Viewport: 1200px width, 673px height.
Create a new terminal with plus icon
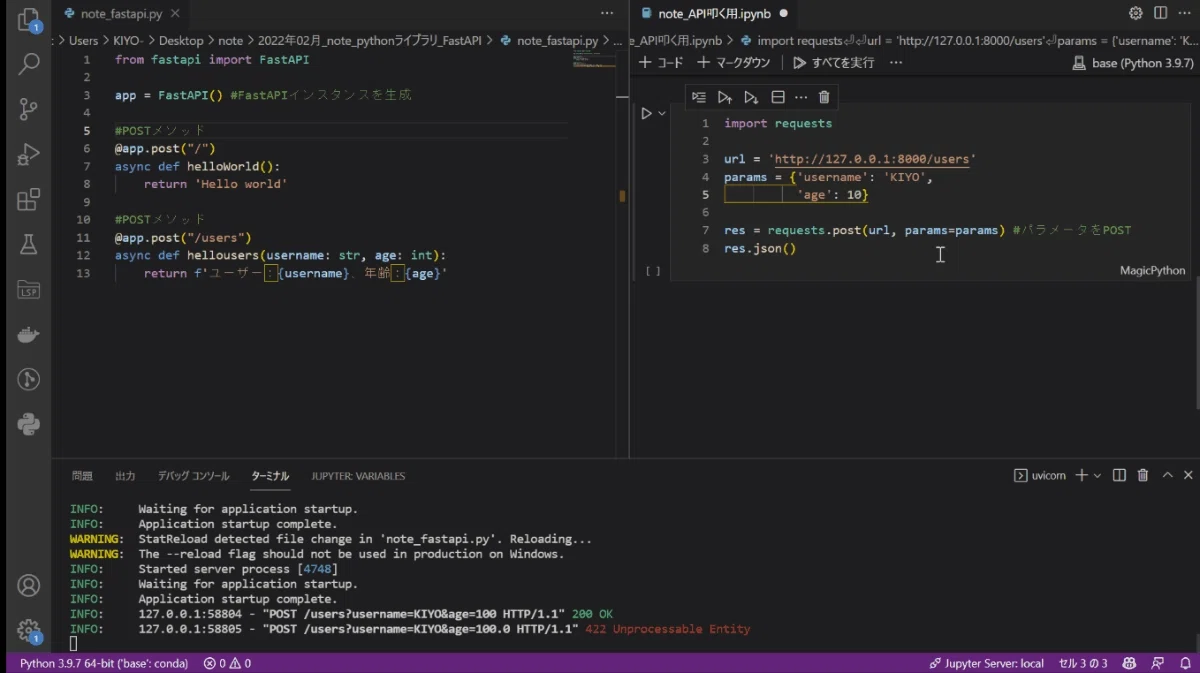click(1081, 476)
